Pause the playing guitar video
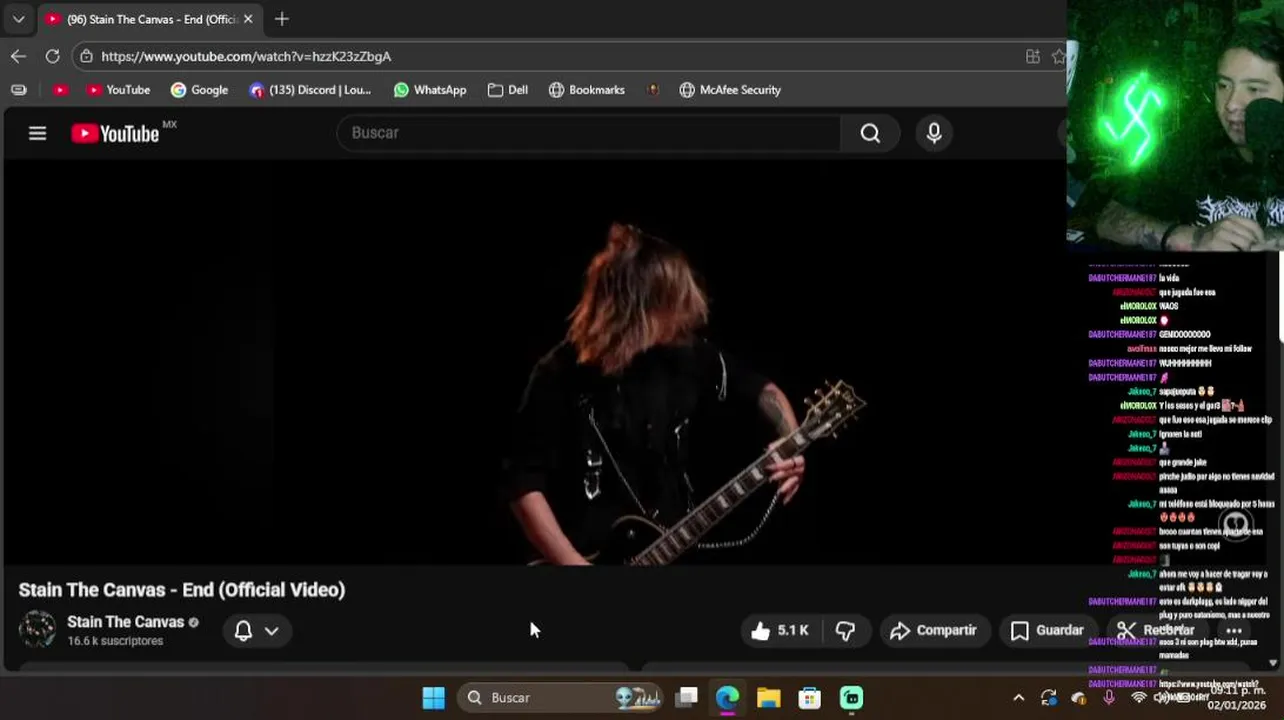 (x=534, y=365)
